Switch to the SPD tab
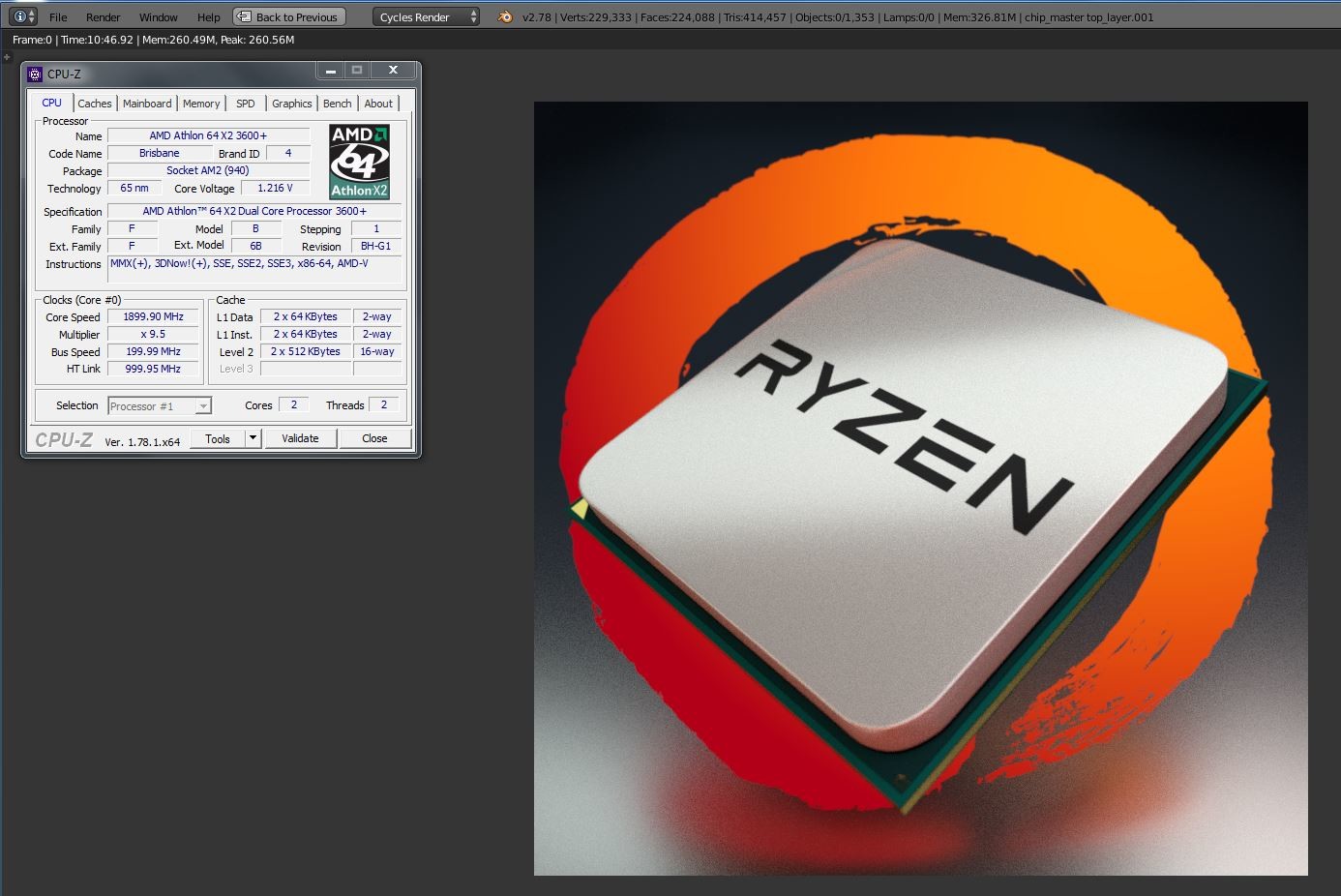The image size is (1341, 896). 246,104
